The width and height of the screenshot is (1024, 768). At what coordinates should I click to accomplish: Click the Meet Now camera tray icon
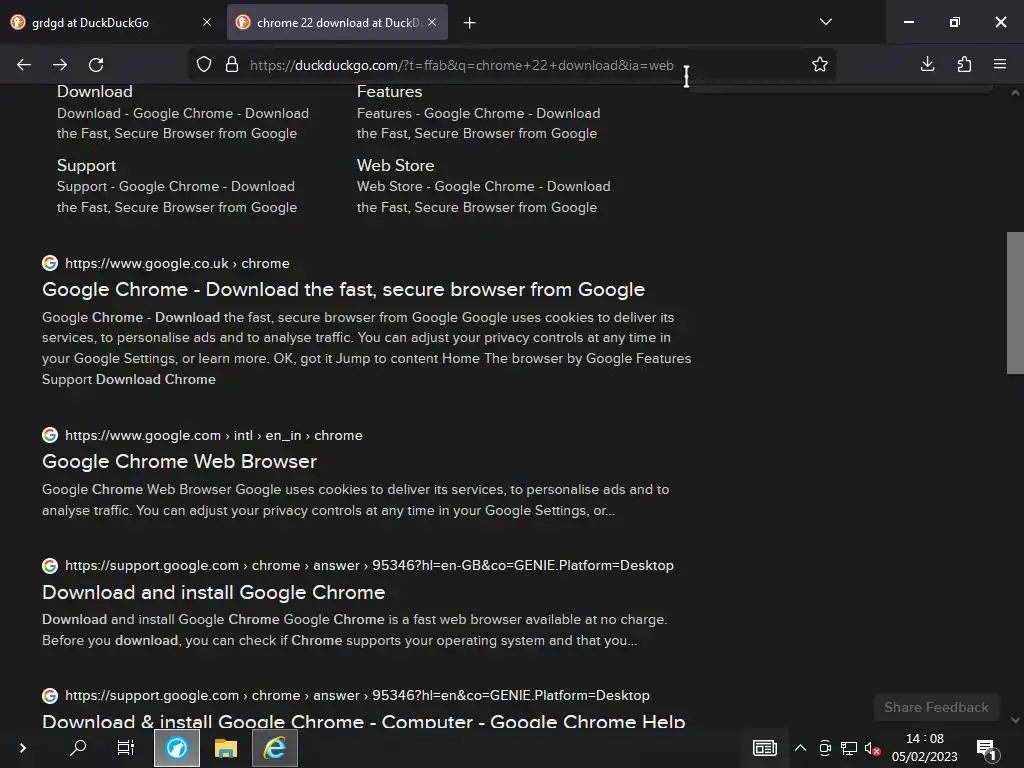[x=825, y=748]
